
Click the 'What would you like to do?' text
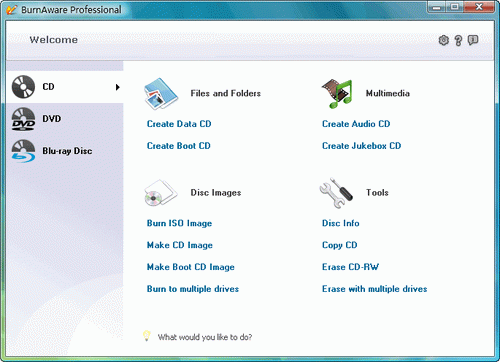coord(205,337)
